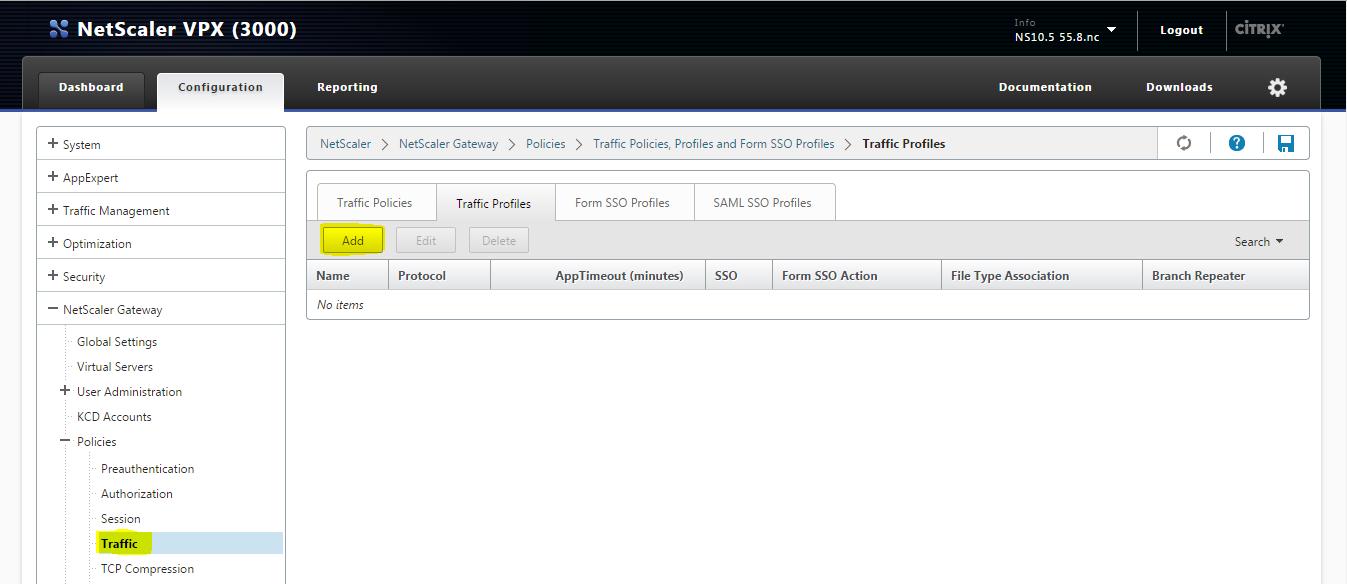
Task: Switch to the Traffic Policies tab
Action: [374, 203]
